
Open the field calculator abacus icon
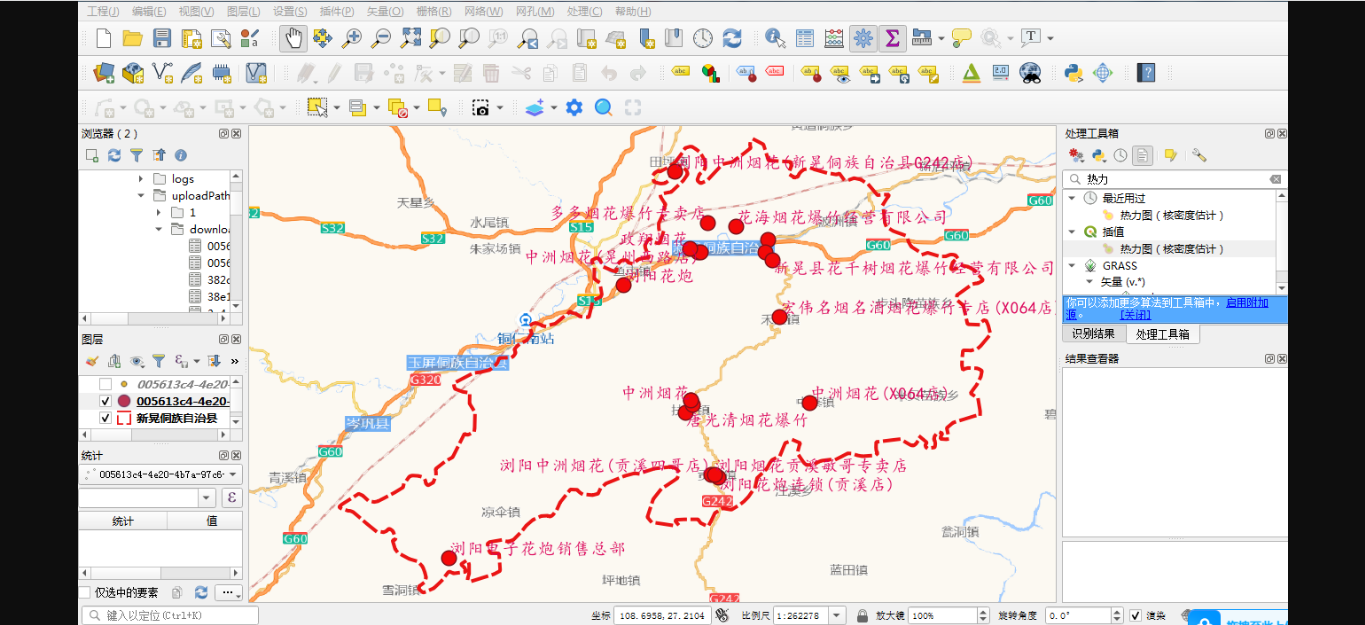point(834,39)
